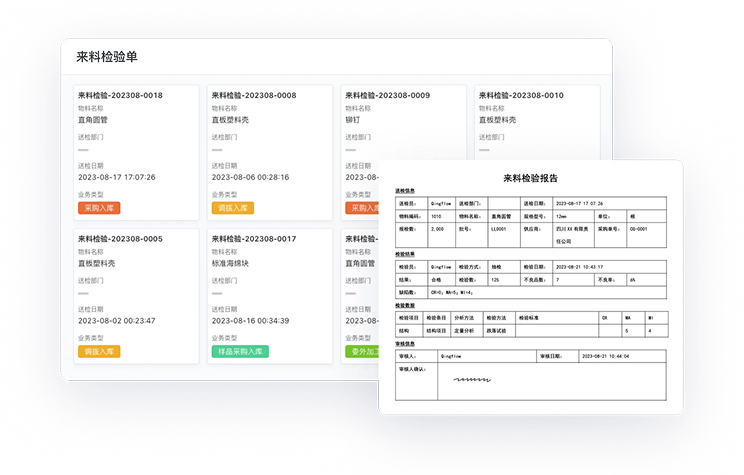Screen dimensions: 744x475
Task: Click 审核人确认 label in report
Action: pos(411,369)
